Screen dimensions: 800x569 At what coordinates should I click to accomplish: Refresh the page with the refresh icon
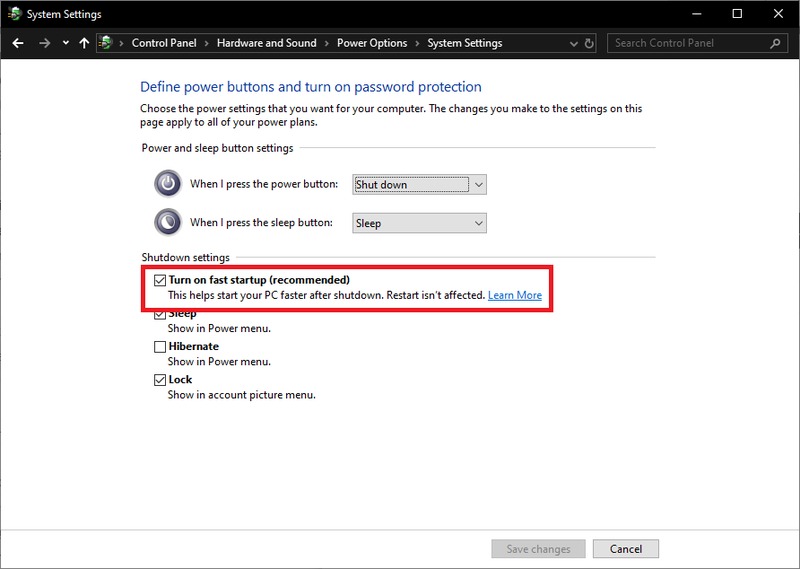pyautogui.click(x=589, y=44)
